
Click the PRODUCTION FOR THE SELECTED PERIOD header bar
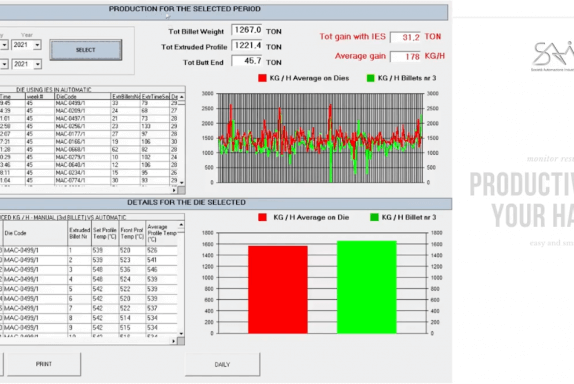point(224,12)
